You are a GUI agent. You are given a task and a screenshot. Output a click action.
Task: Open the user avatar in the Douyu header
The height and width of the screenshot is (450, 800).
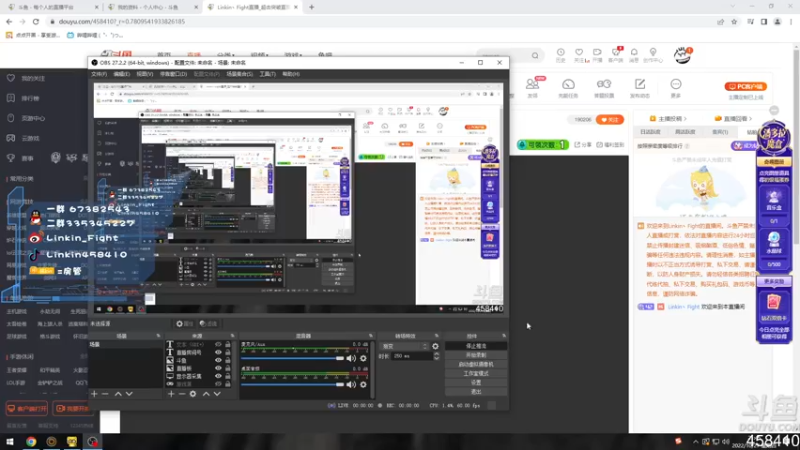682,55
